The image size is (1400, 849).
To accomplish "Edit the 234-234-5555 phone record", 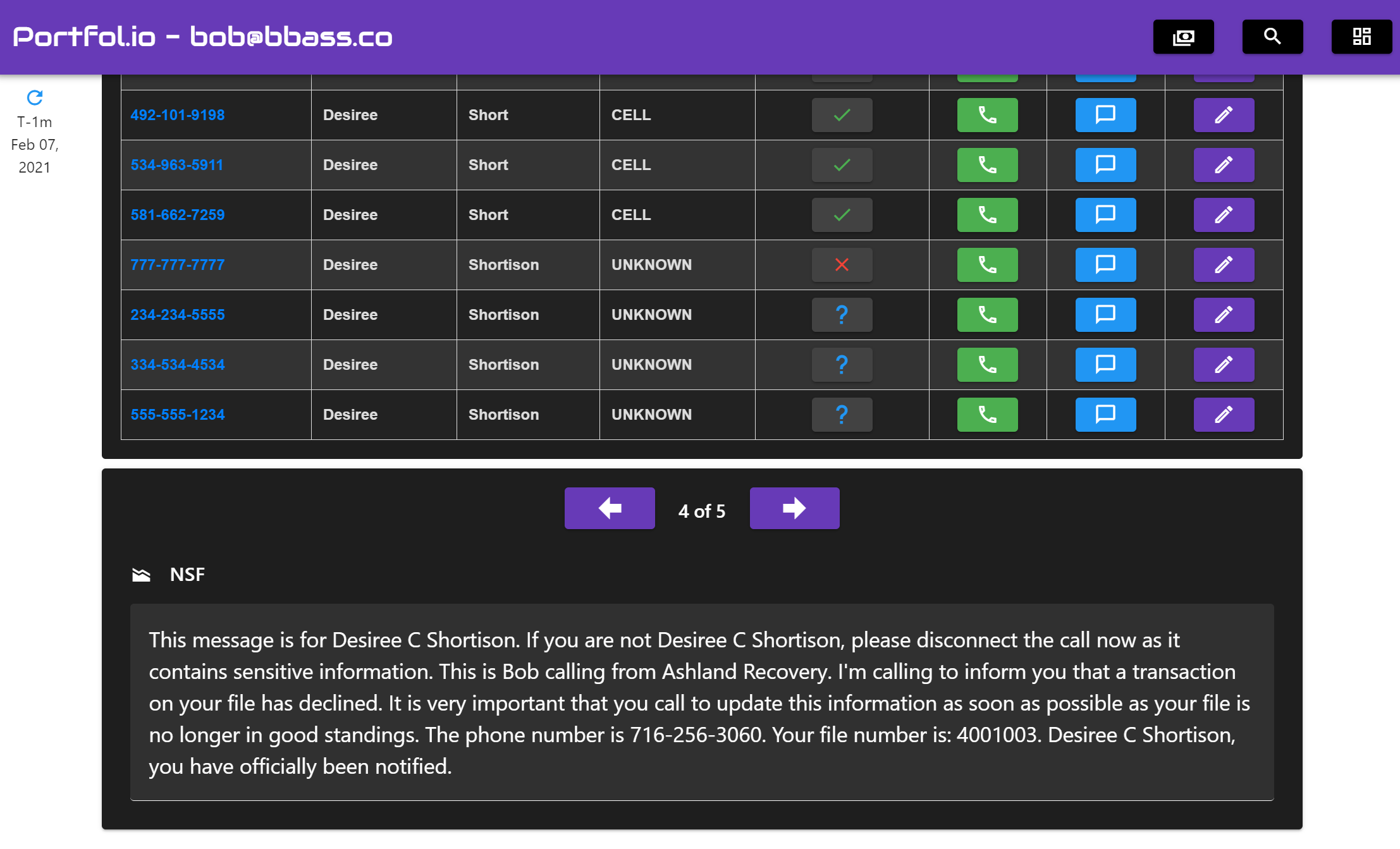I will 1224,315.
